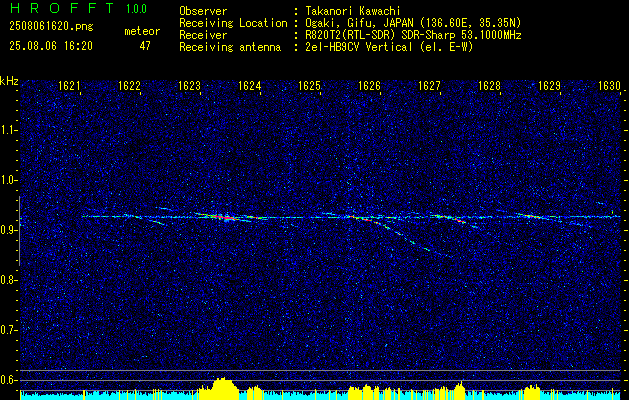This screenshot has height=400, width=629.
Task: Click the version number 1.0.0
Action: pyautogui.click(x=136, y=8)
